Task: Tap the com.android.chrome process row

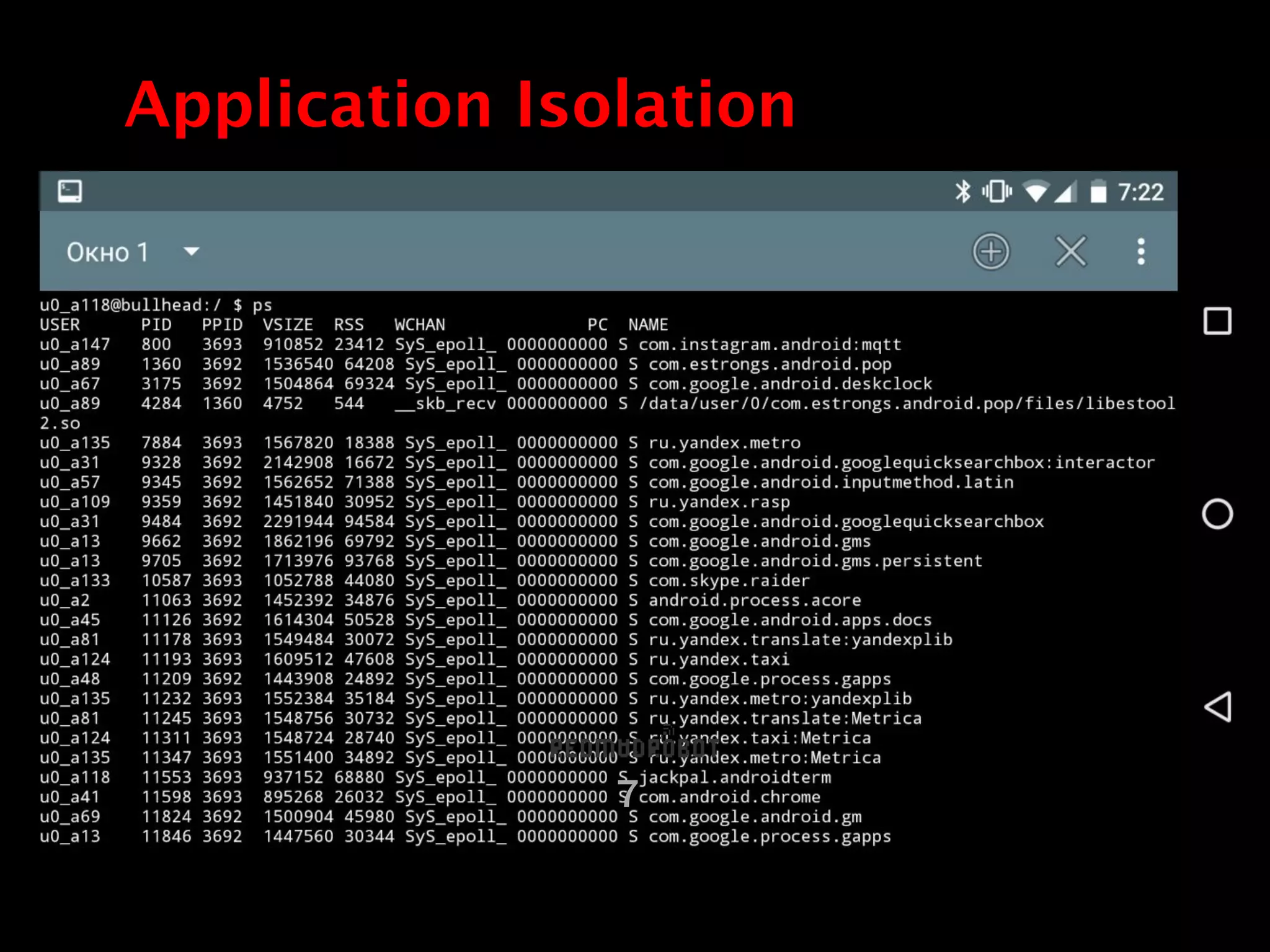Action: pyautogui.click(x=729, y=797)
